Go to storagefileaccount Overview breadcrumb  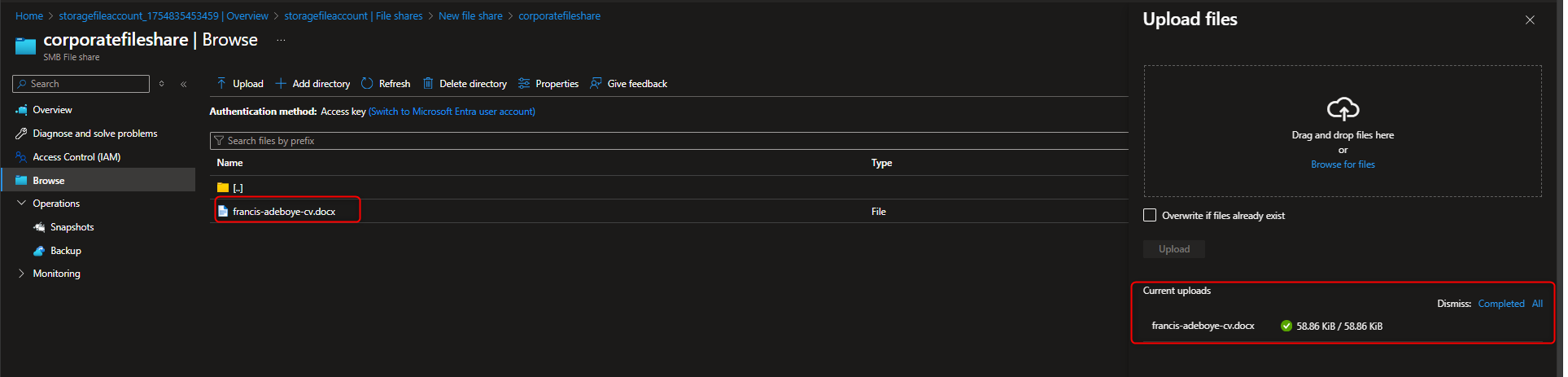pyautogui.click(x=164, y=16)
